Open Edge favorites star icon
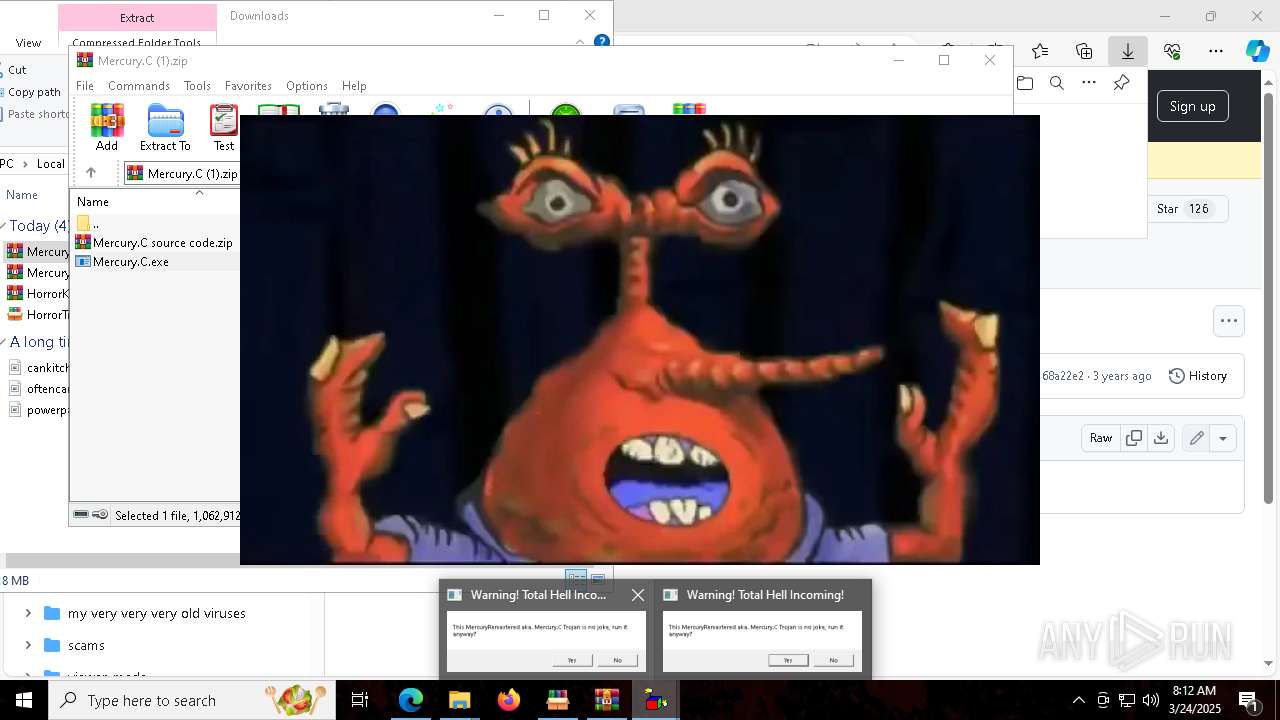The height and width of the screenshot is (720, 1280). tap(1040, 51)
